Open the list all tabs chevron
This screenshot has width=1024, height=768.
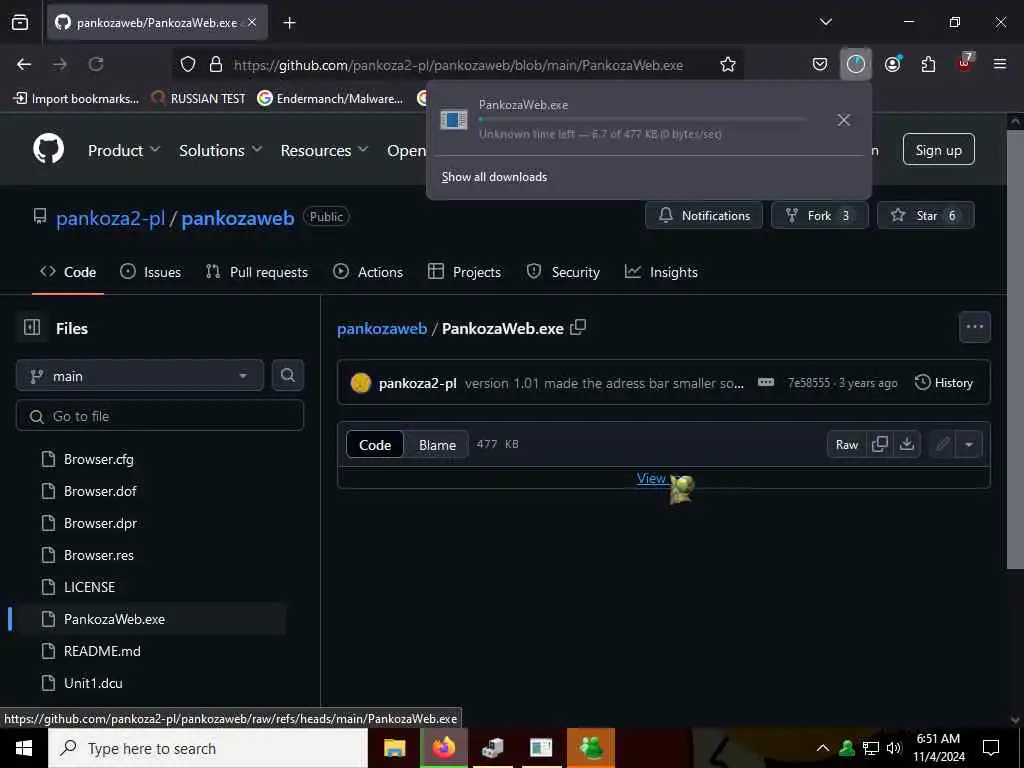[825, 22]
